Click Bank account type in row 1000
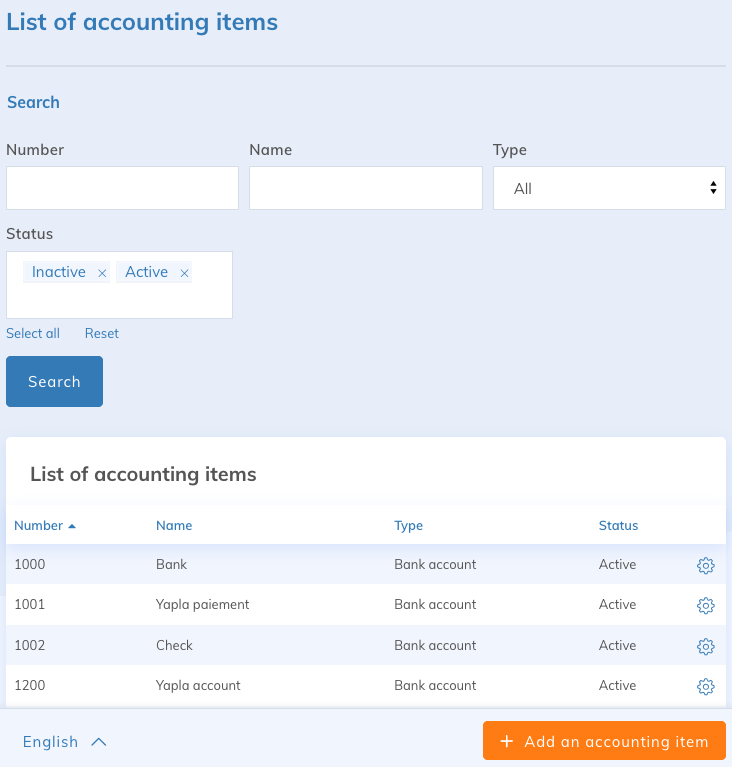 pyautogui.click(x=435, y=564)
